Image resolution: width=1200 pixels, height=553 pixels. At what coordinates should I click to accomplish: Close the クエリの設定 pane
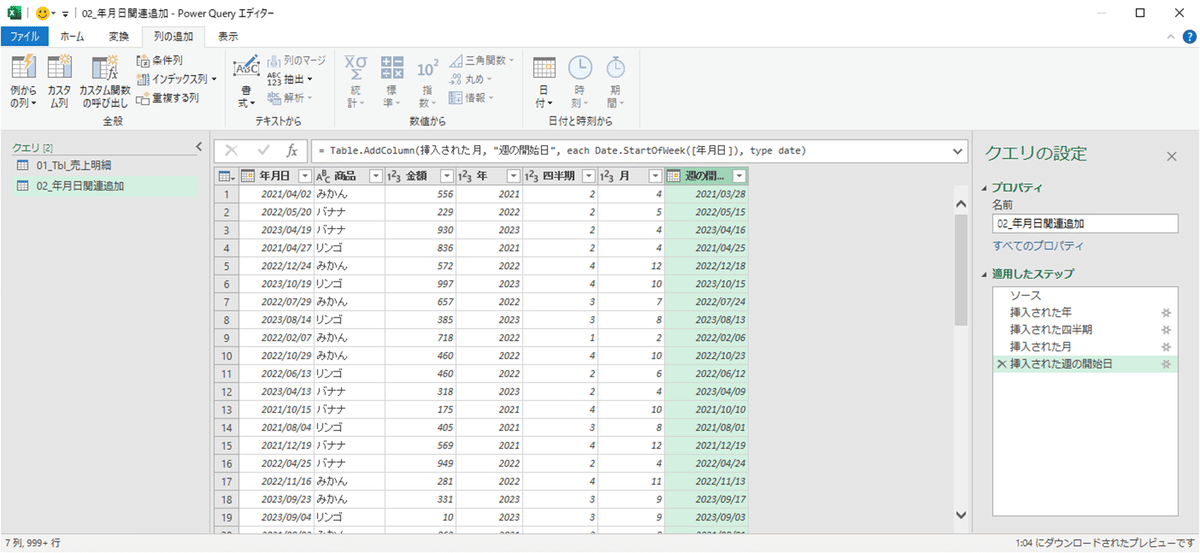coord(1172,156)
